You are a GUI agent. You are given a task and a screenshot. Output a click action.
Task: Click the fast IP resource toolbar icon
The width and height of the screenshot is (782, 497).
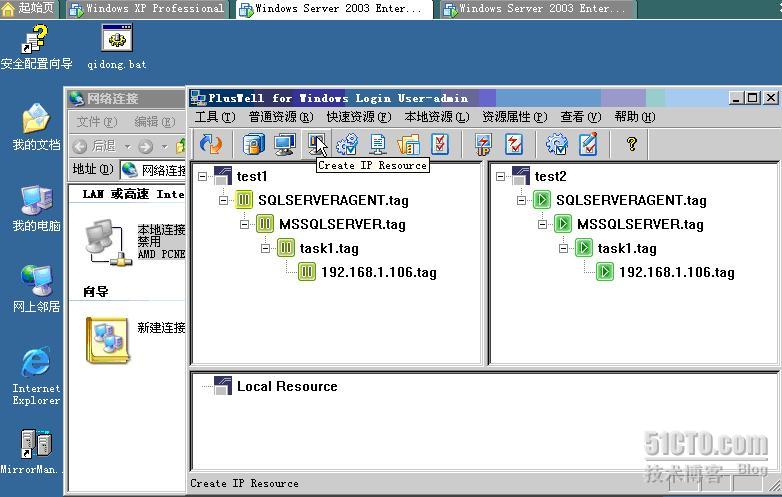483,144
